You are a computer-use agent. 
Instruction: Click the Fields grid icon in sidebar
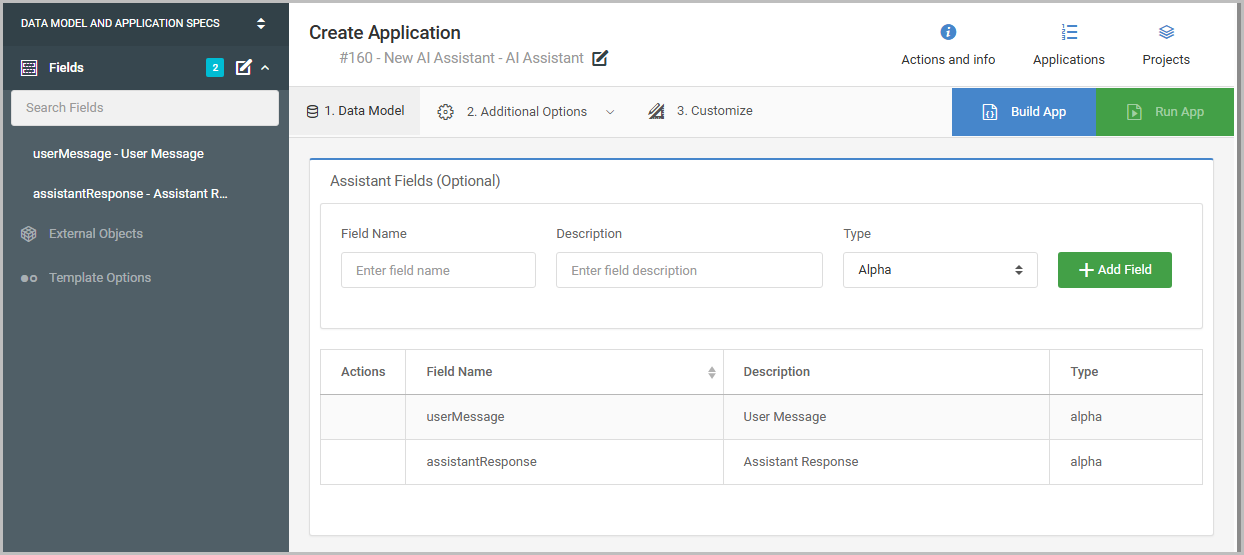coord(29,68)
